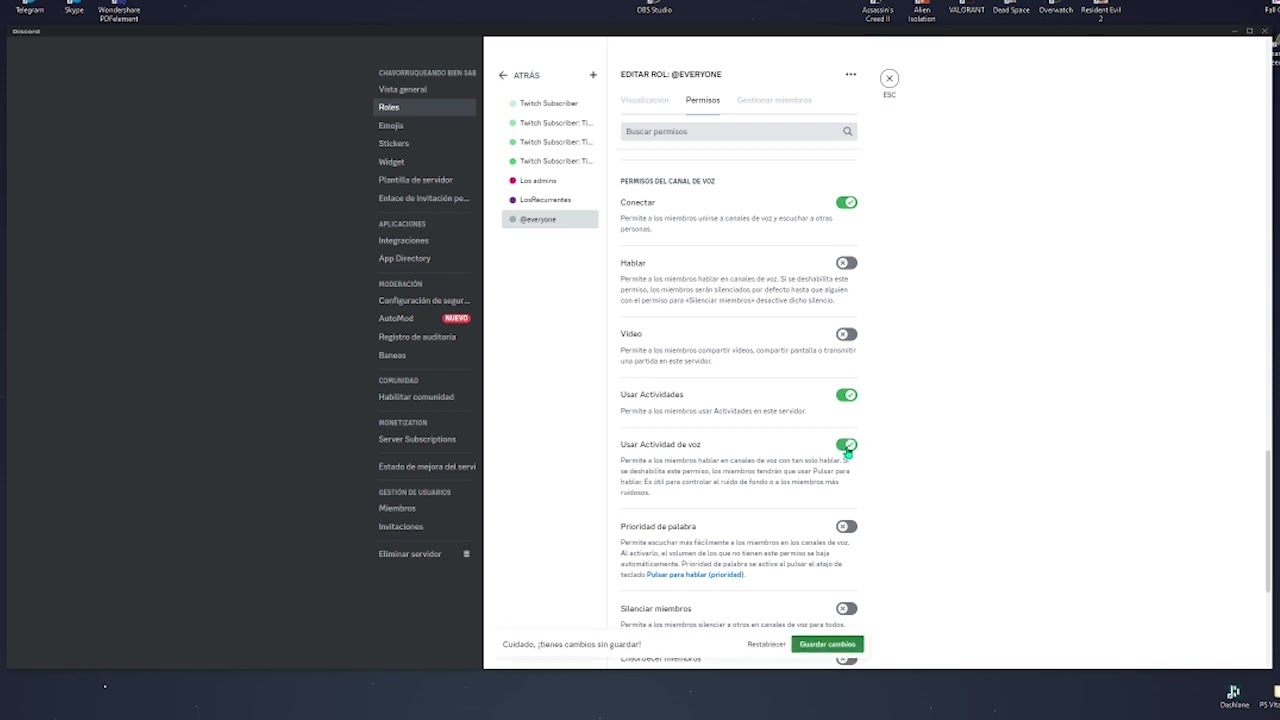The height and width of the screenshot is (720, 1280).
Task: Open Overwatch desktop shortcut
Action: coord(1056,7)
